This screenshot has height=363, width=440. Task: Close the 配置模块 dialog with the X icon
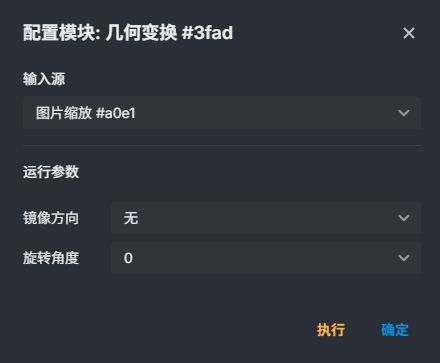point(409,33)
